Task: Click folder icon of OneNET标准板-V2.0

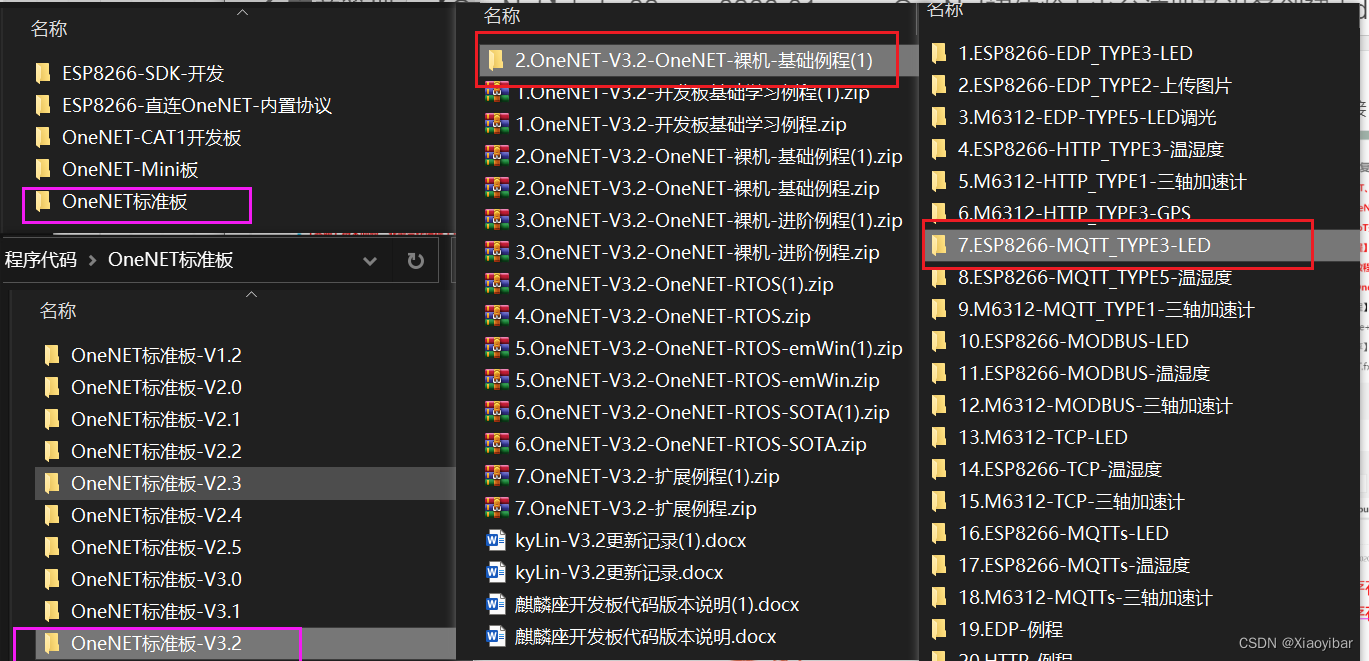Action: tap(52, 387)
